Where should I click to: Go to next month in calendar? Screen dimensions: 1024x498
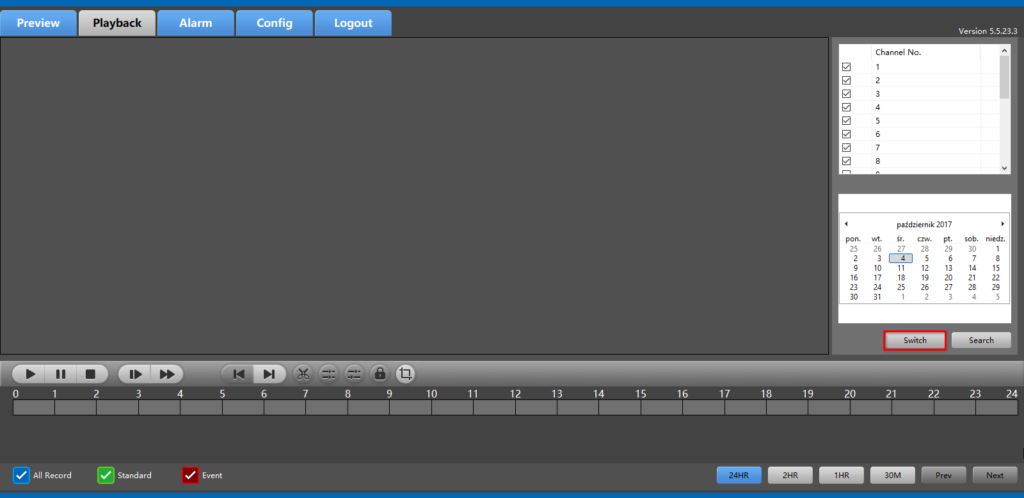[1002, 224]
